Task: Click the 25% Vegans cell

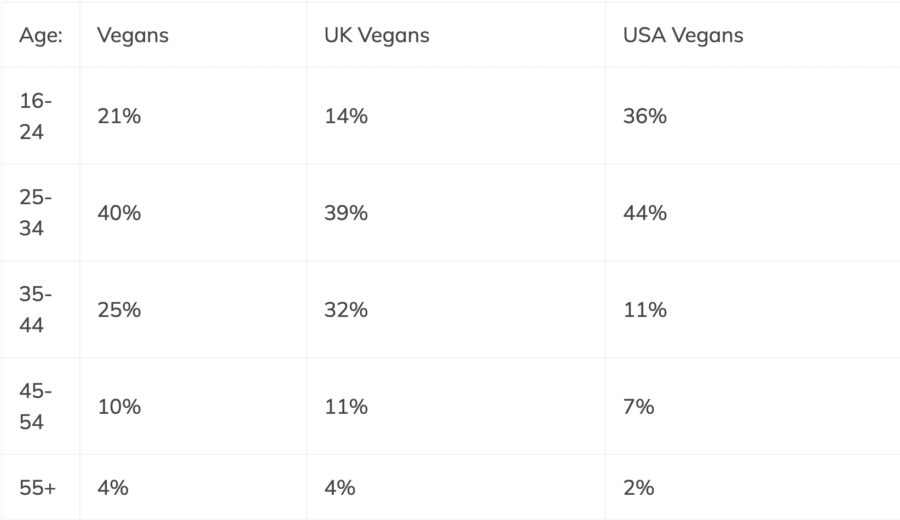Action: [119, 310]
